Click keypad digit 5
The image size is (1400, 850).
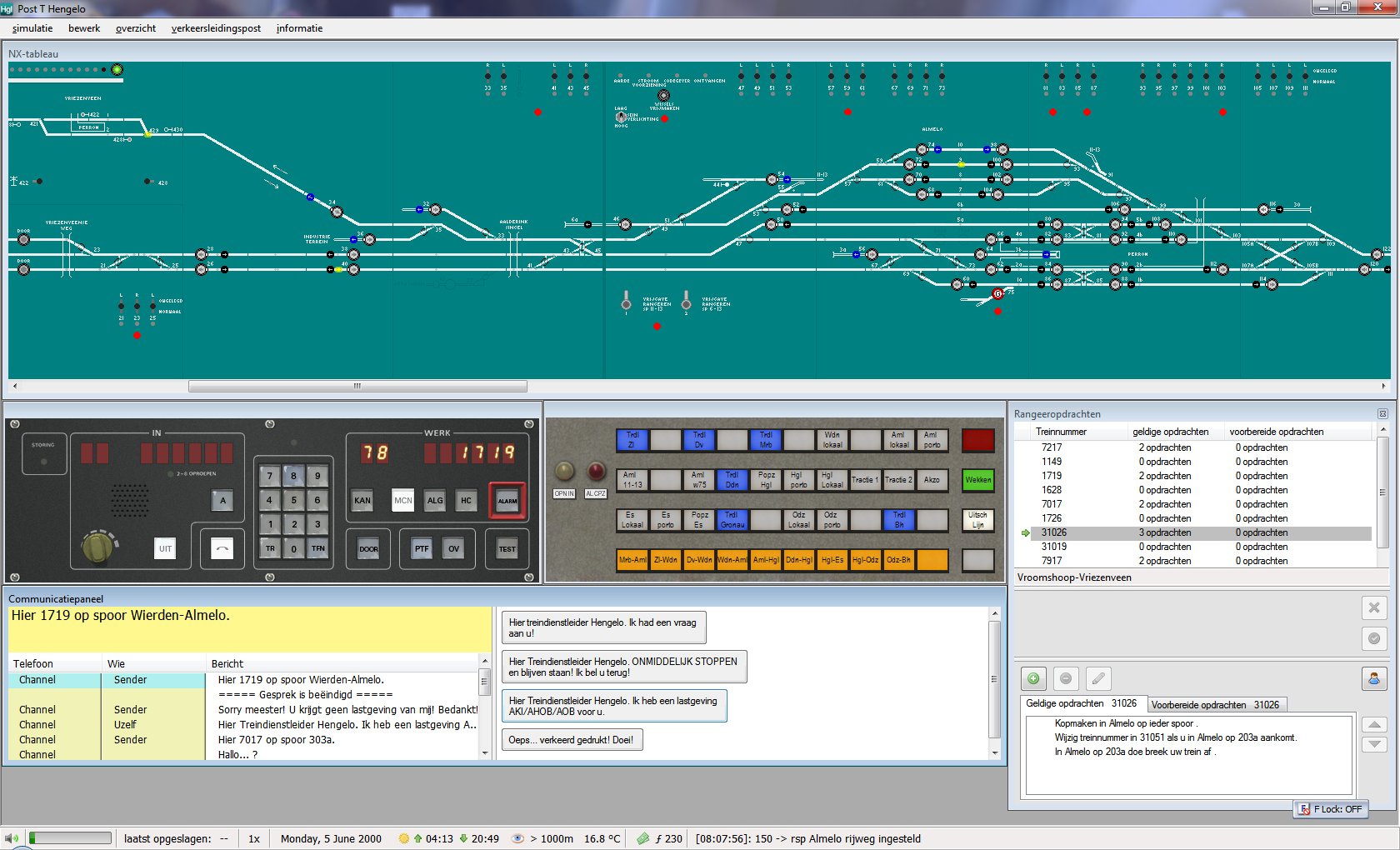point(293,500)
